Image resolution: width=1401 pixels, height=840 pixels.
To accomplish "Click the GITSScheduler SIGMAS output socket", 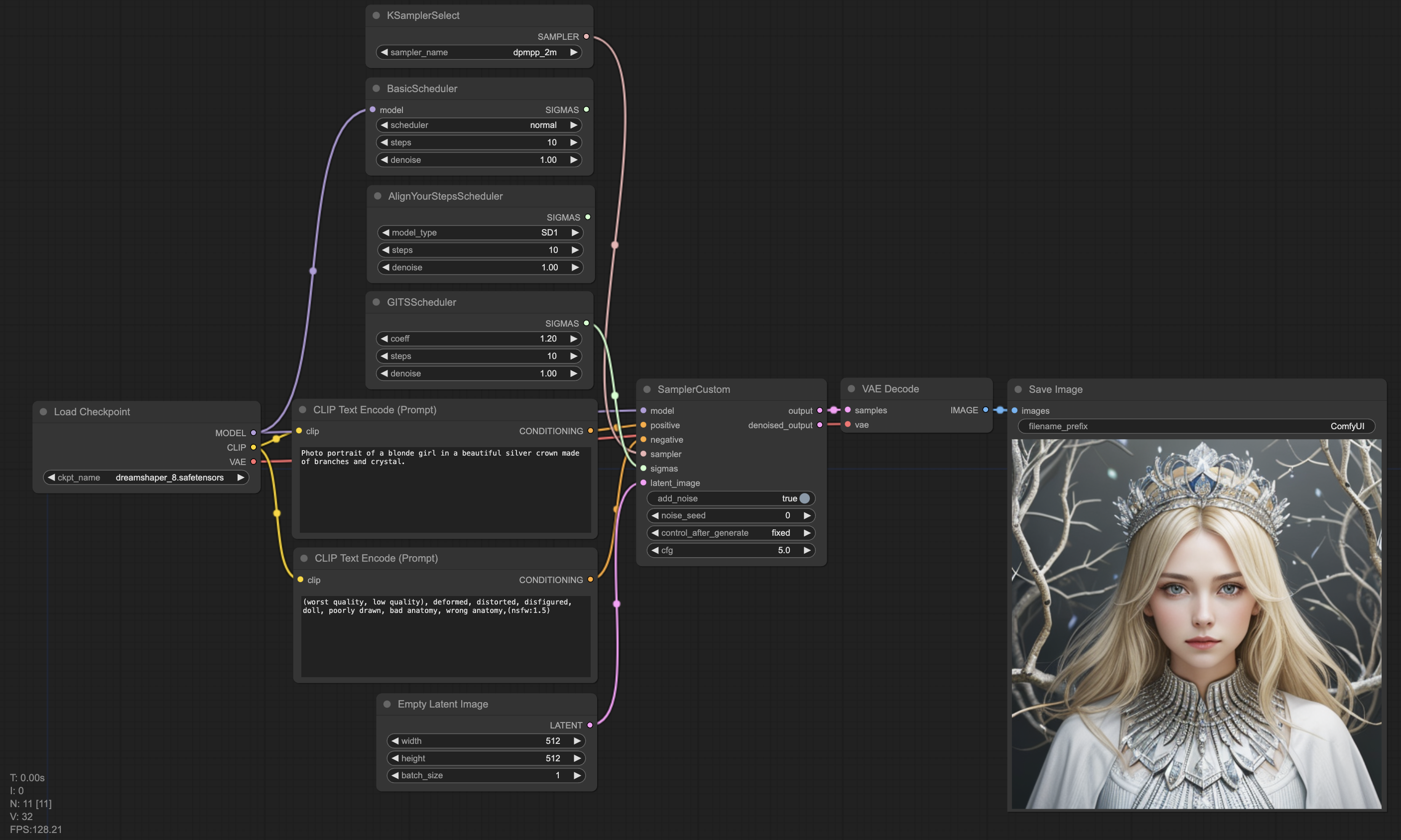I will pos(586,323).
